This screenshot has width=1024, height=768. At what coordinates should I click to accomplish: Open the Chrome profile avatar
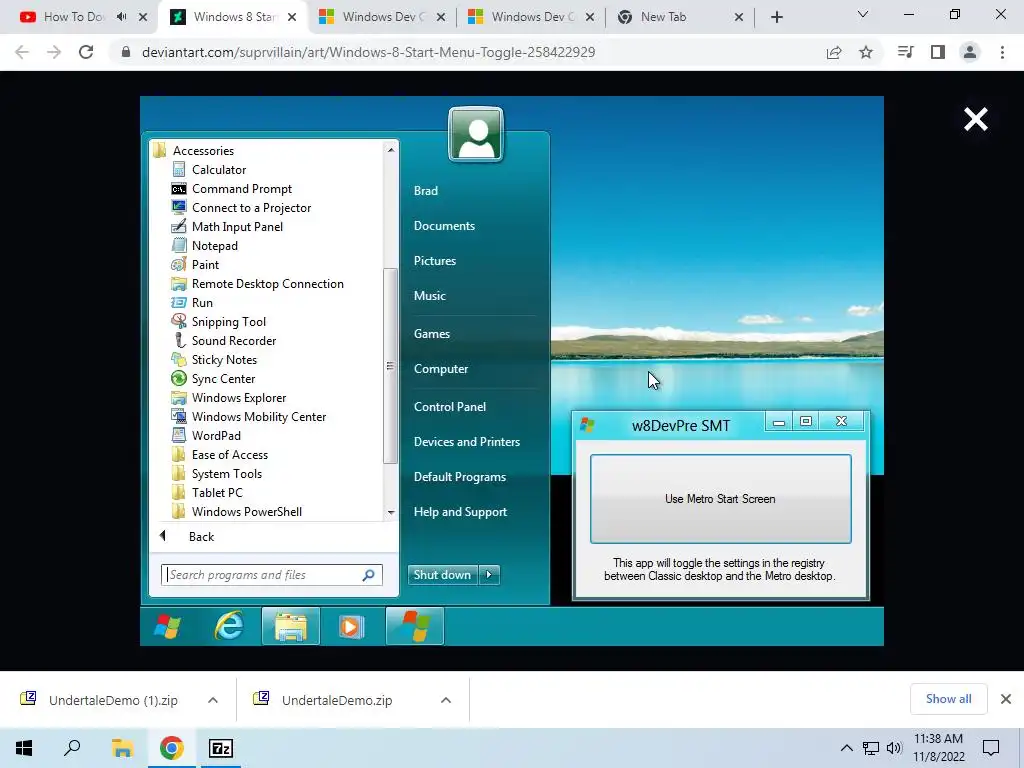point(970,52)
